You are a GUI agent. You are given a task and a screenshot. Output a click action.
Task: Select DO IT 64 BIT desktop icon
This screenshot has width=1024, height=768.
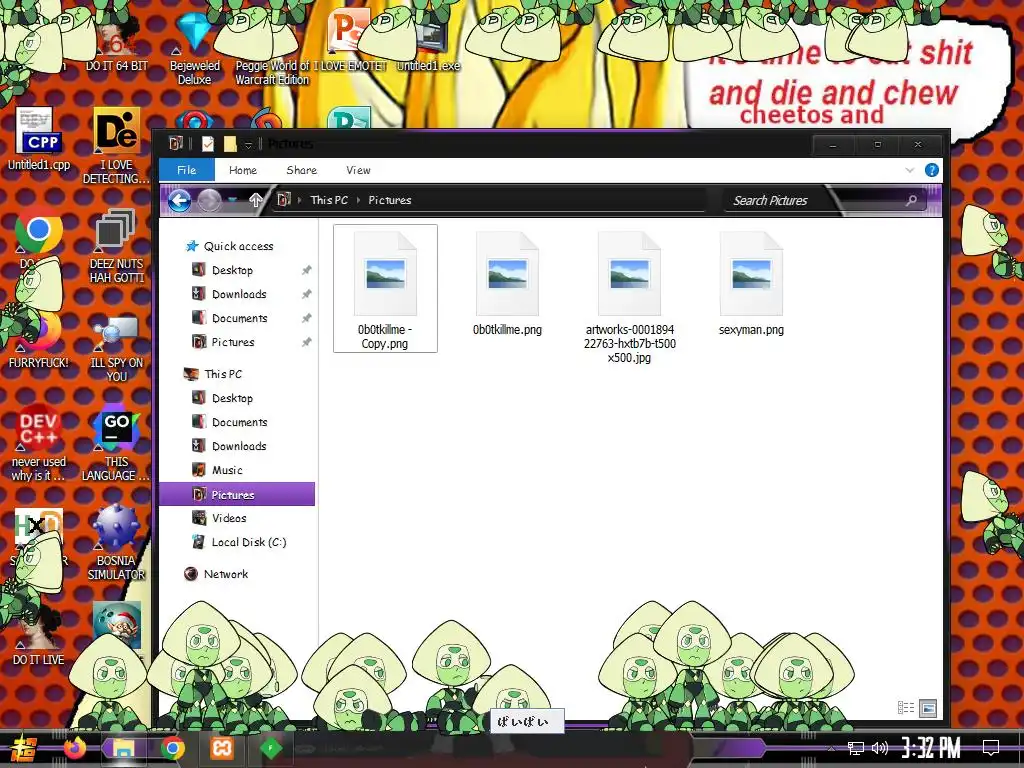tap(116, 44)
